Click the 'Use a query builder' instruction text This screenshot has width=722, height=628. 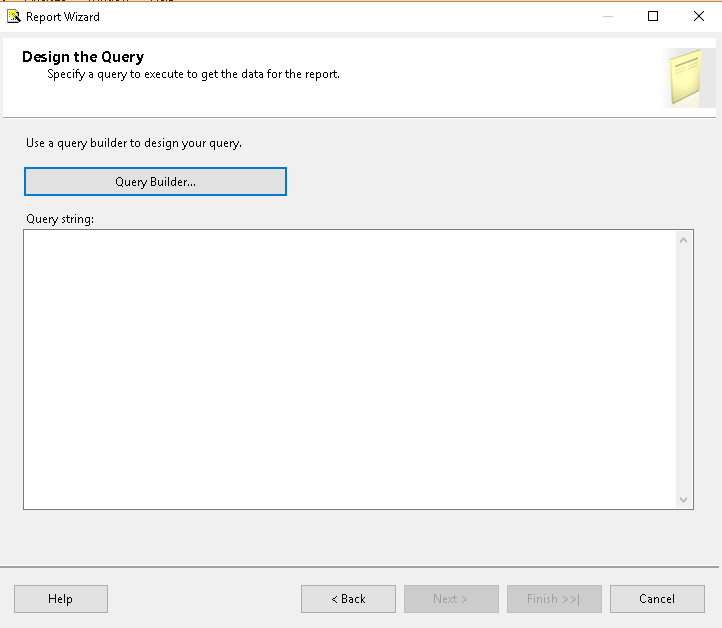coord(134,143)
